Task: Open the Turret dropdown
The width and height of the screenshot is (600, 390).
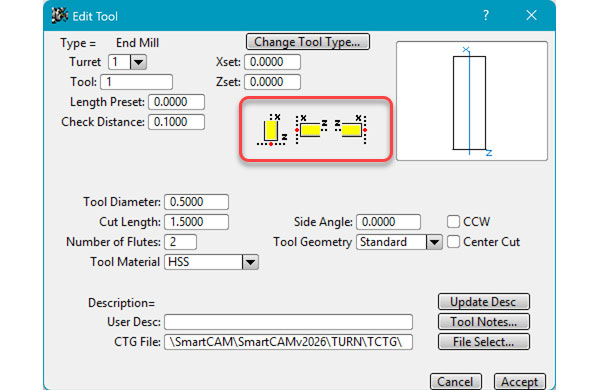Action: point(138,62)
